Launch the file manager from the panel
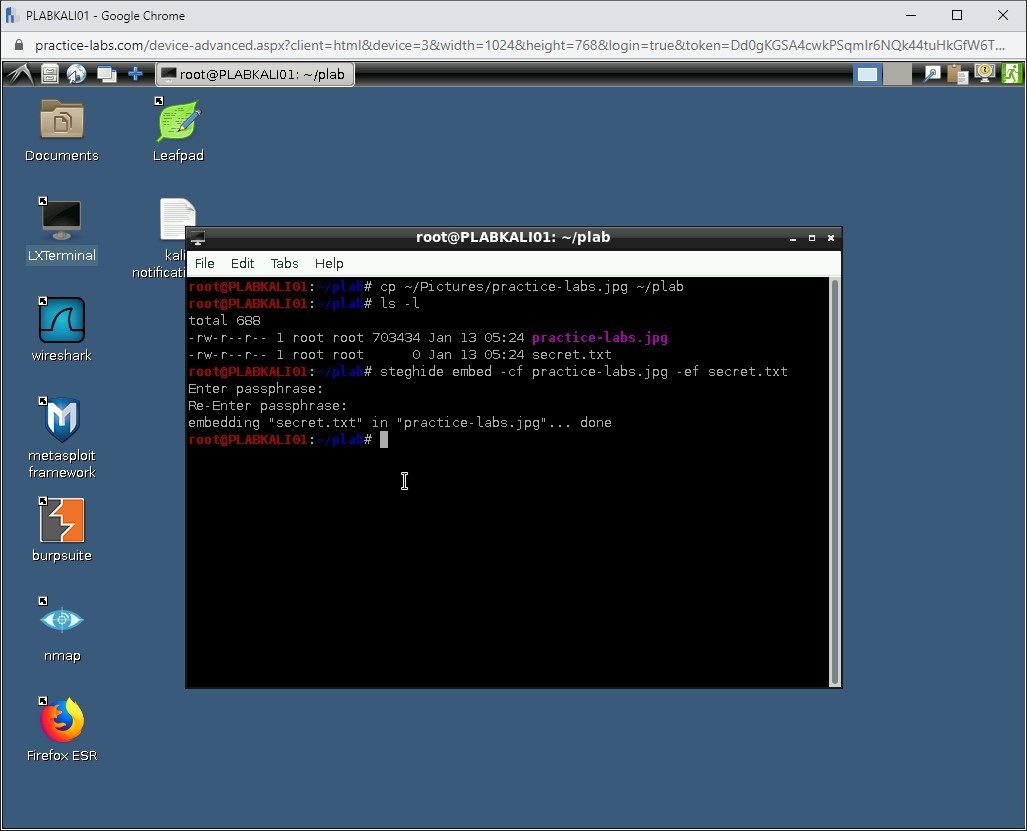Image resolution: width=1027 pixels, height=831 pixels. click(50, 74)
